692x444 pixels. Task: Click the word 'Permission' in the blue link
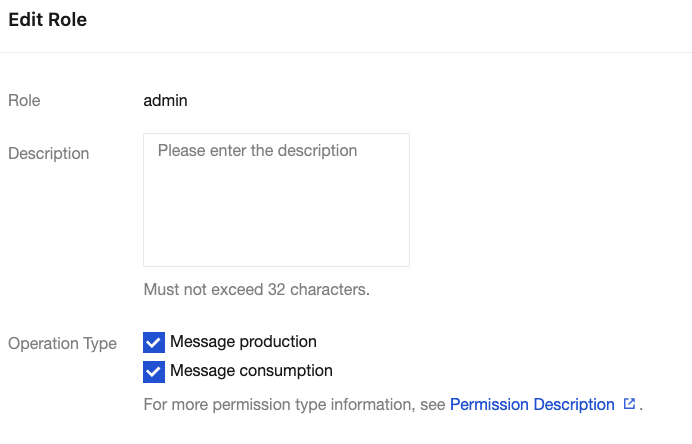point(488,405)
